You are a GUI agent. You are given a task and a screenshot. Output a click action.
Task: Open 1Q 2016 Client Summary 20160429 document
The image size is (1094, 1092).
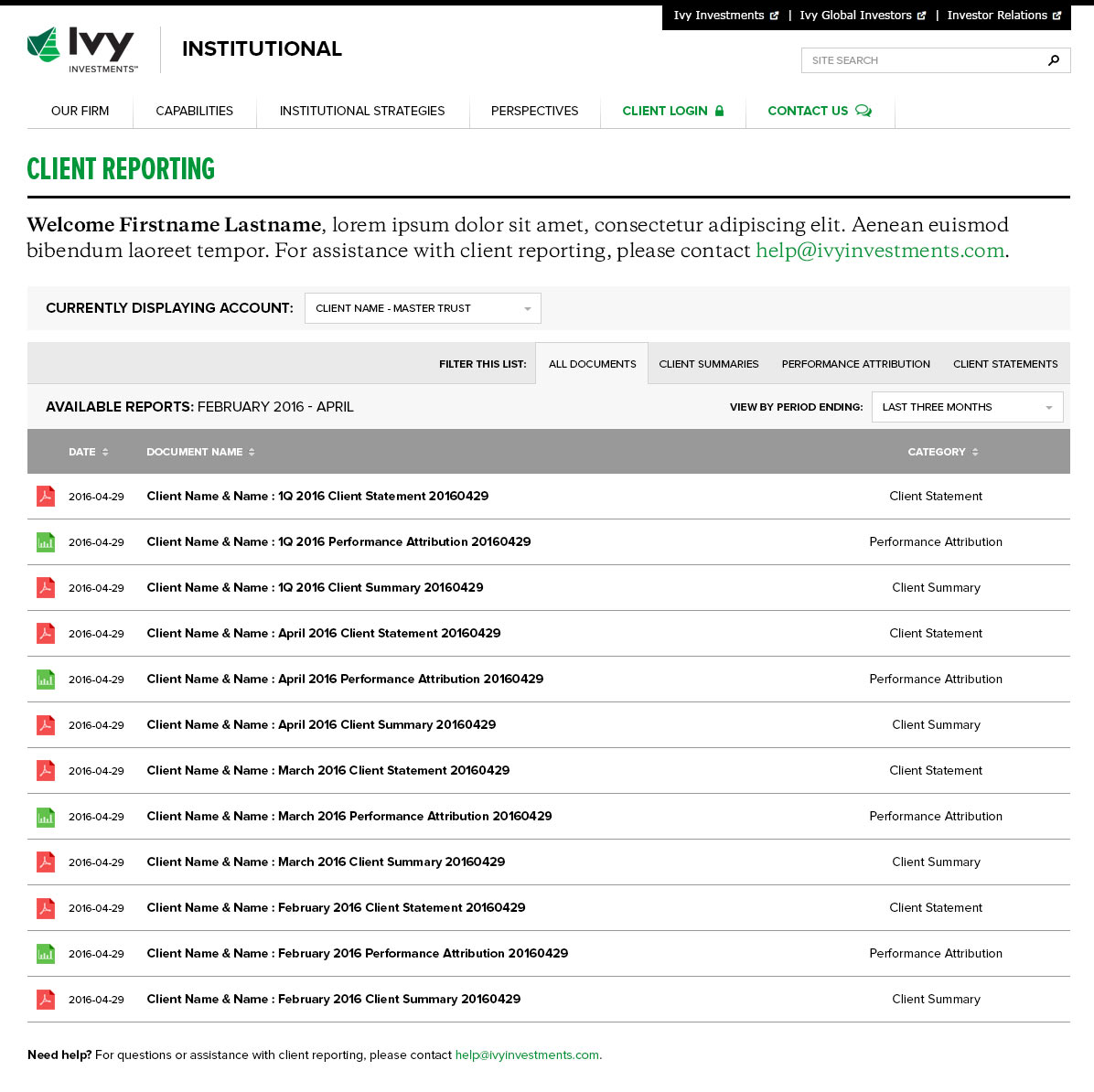coord(315,587)
